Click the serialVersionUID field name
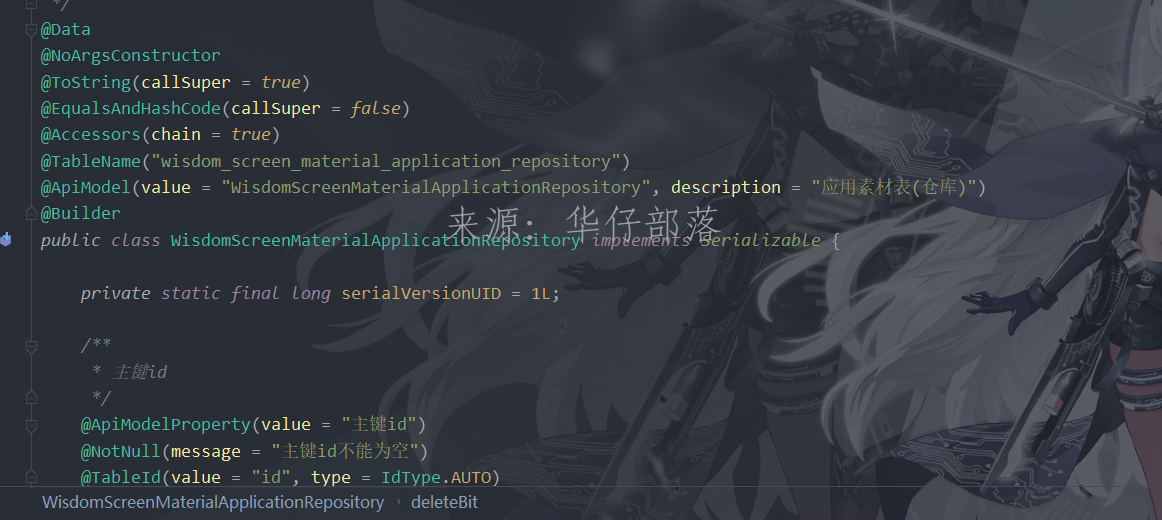Image resolution: width=1162 pixels, height=520 pixels. point(421,293)
